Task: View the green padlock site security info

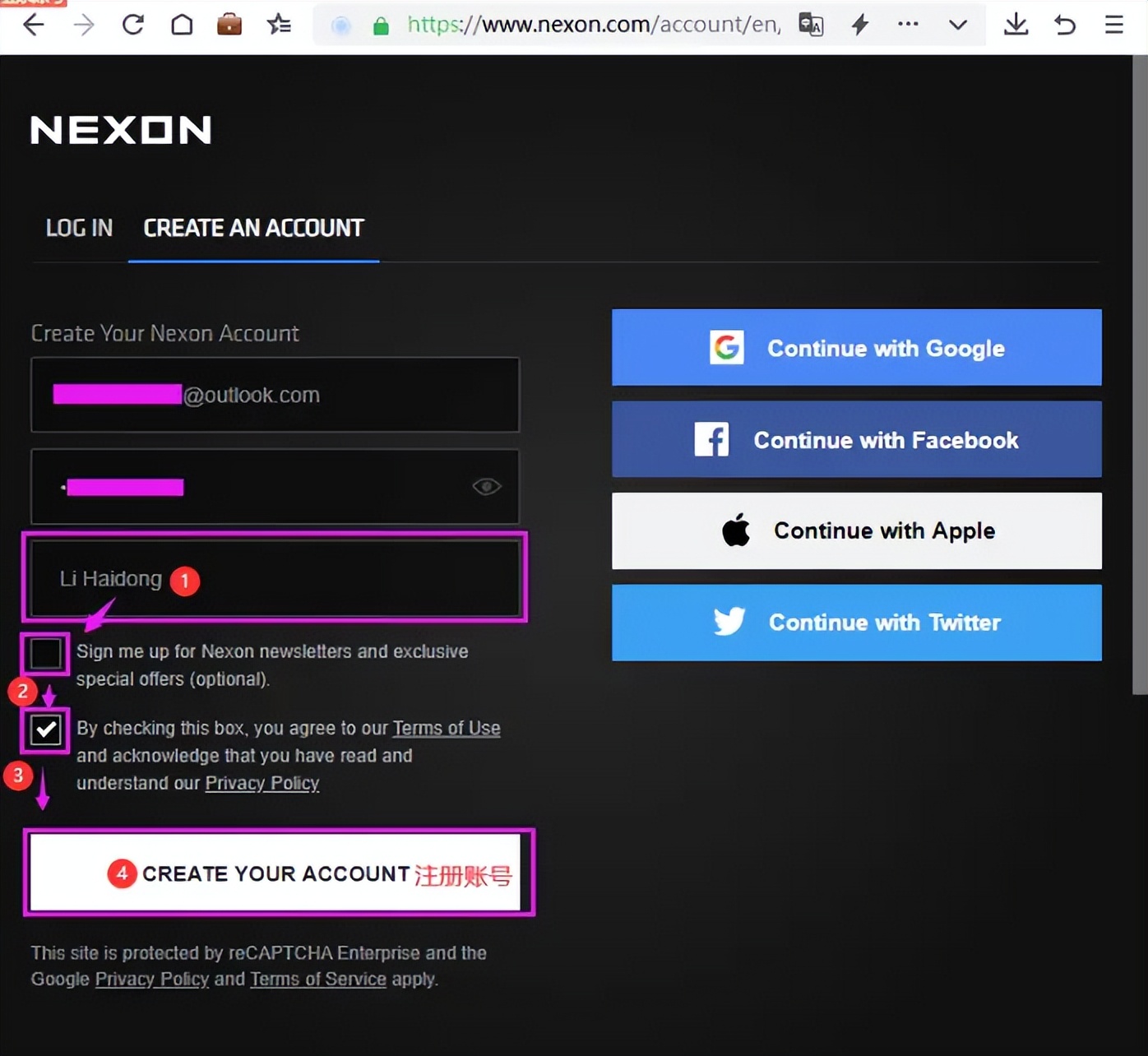Action: 381,26
